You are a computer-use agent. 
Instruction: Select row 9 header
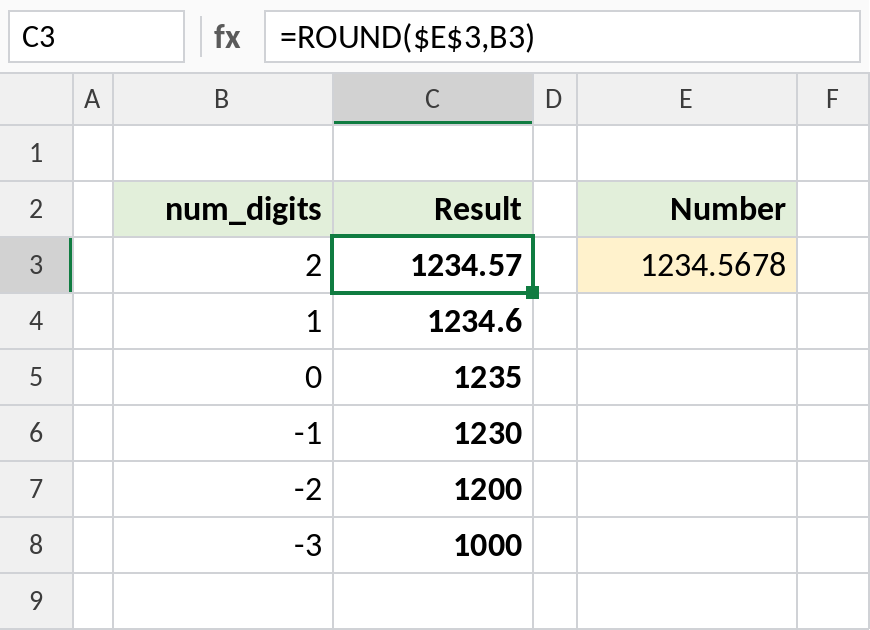point(36,601)
